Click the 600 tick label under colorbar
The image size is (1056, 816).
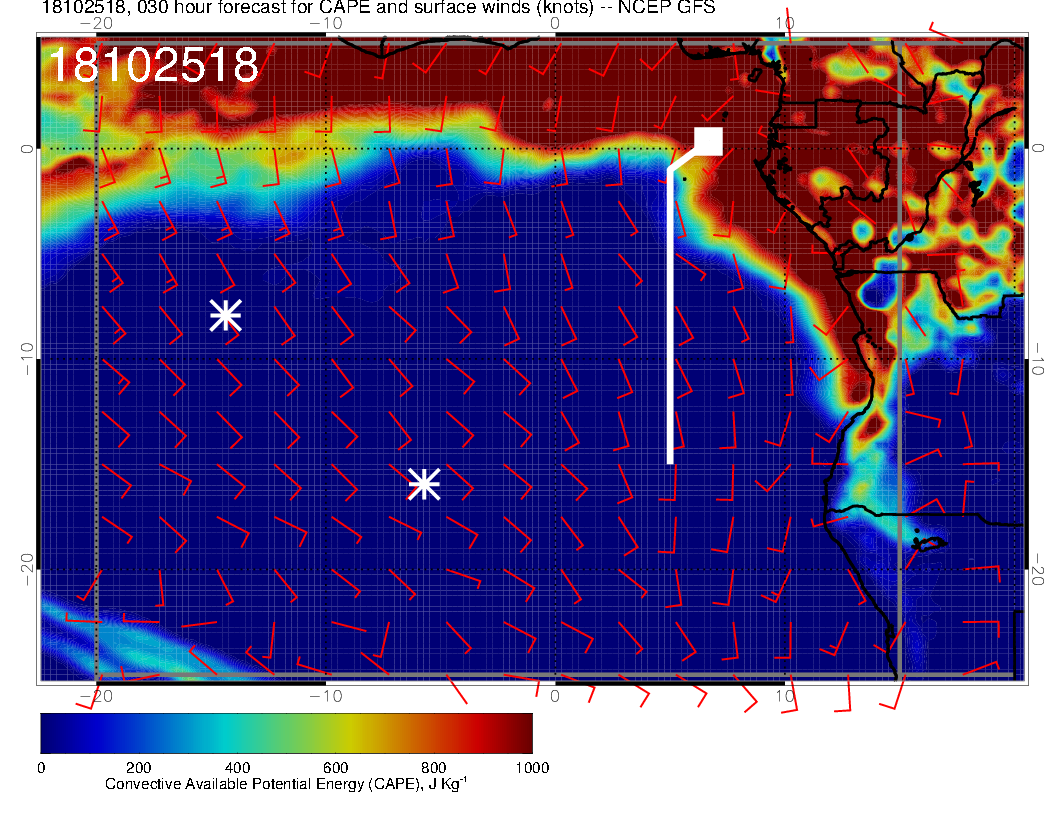(335, 767)
